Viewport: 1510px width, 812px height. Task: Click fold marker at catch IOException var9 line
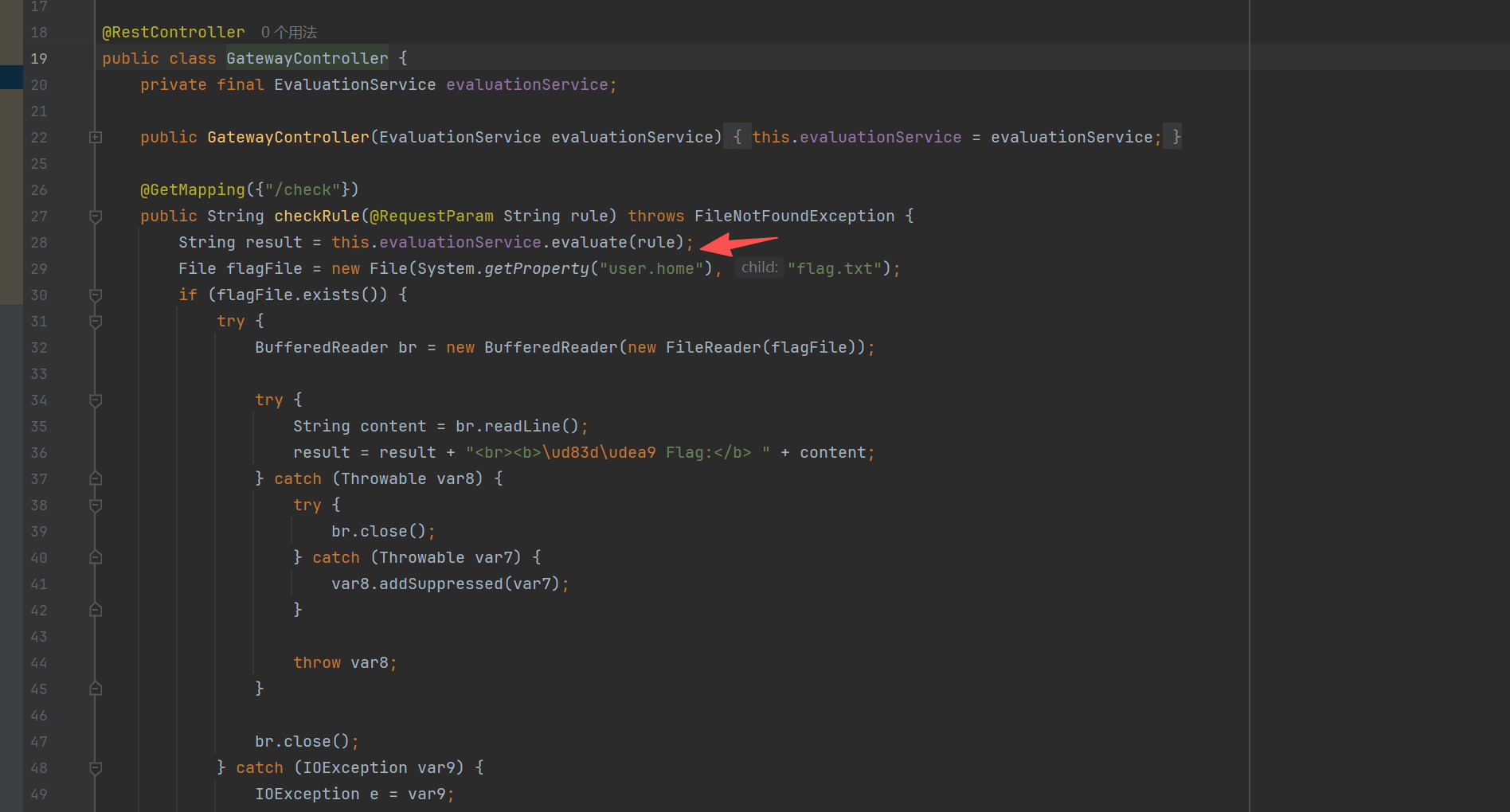(x=96, y=768)
